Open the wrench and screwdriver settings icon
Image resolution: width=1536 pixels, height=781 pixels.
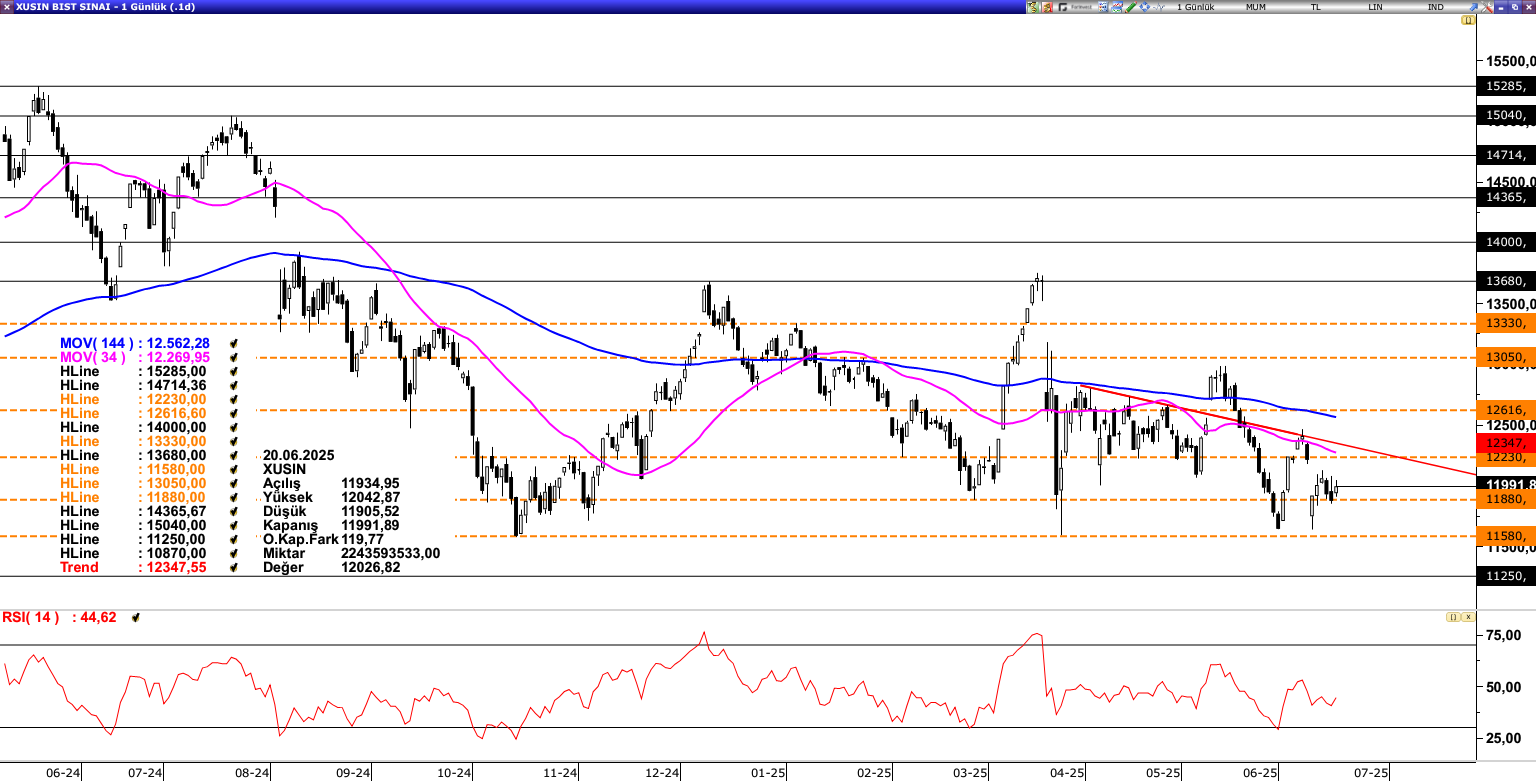coord(1487,7)
